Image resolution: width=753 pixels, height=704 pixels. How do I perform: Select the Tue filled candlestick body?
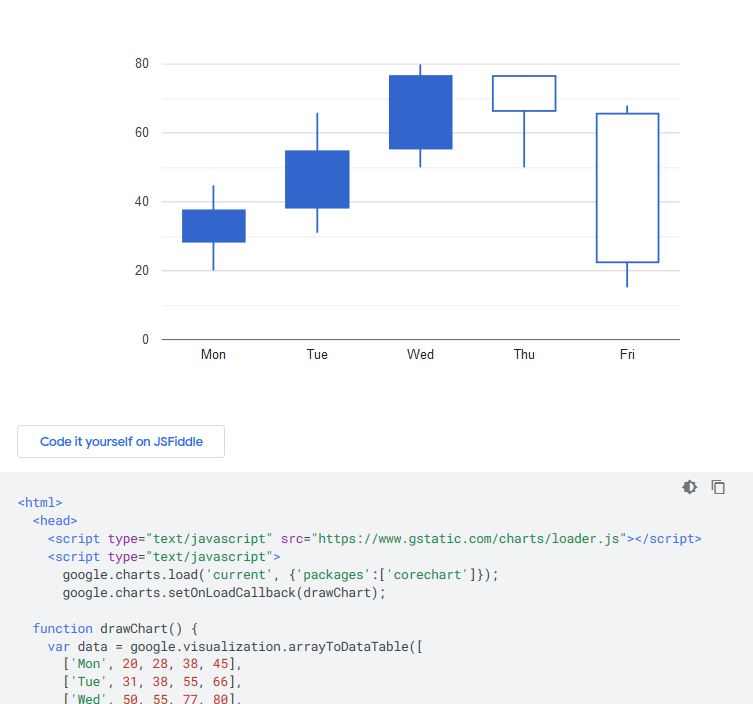(317, 179)
